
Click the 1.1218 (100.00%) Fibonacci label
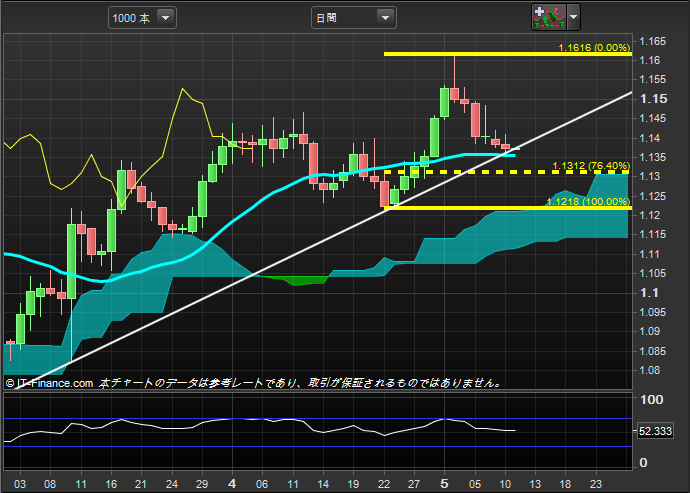pyautogui.click(x=588, y=202)
